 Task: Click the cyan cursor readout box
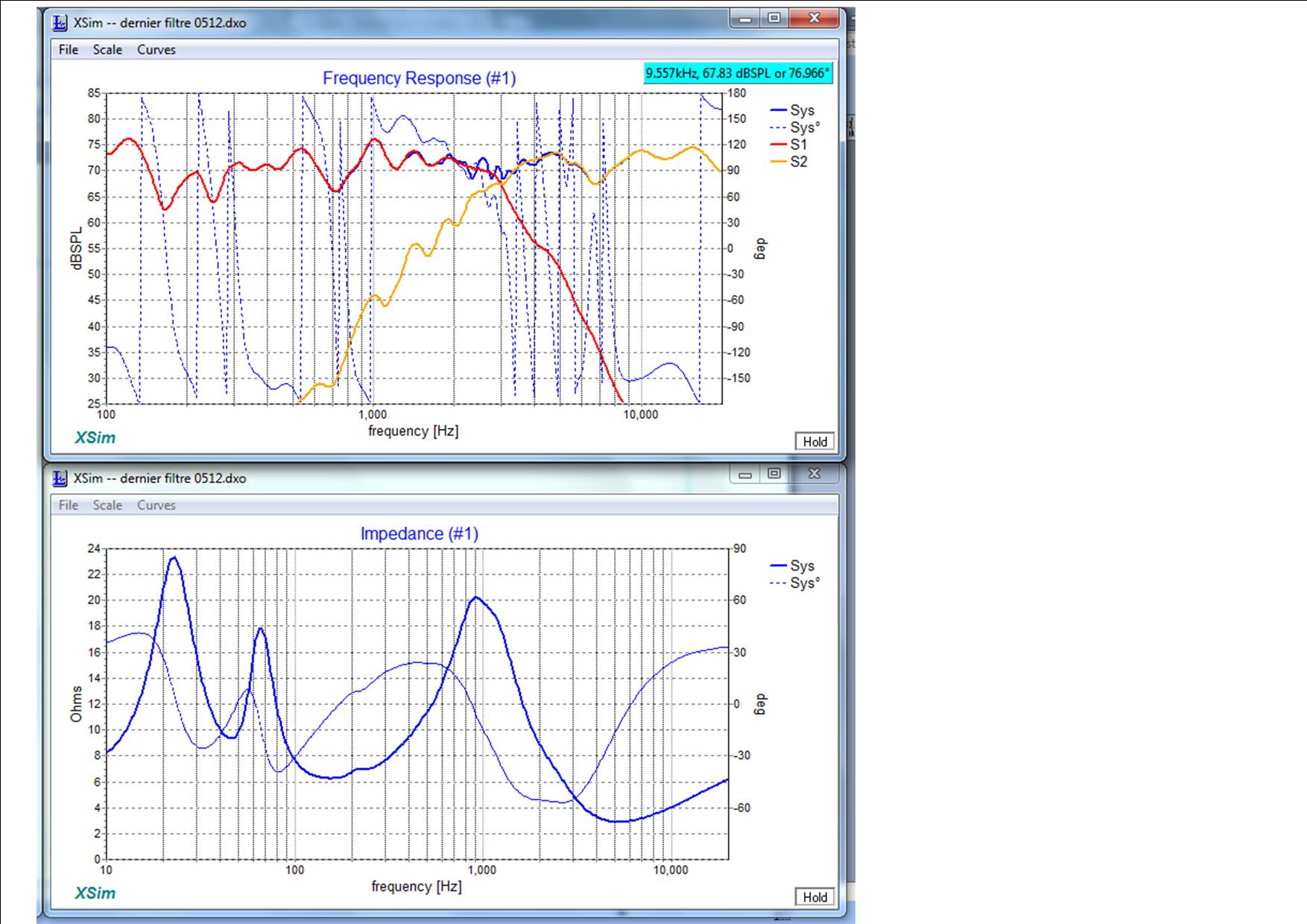coord(738,73)
